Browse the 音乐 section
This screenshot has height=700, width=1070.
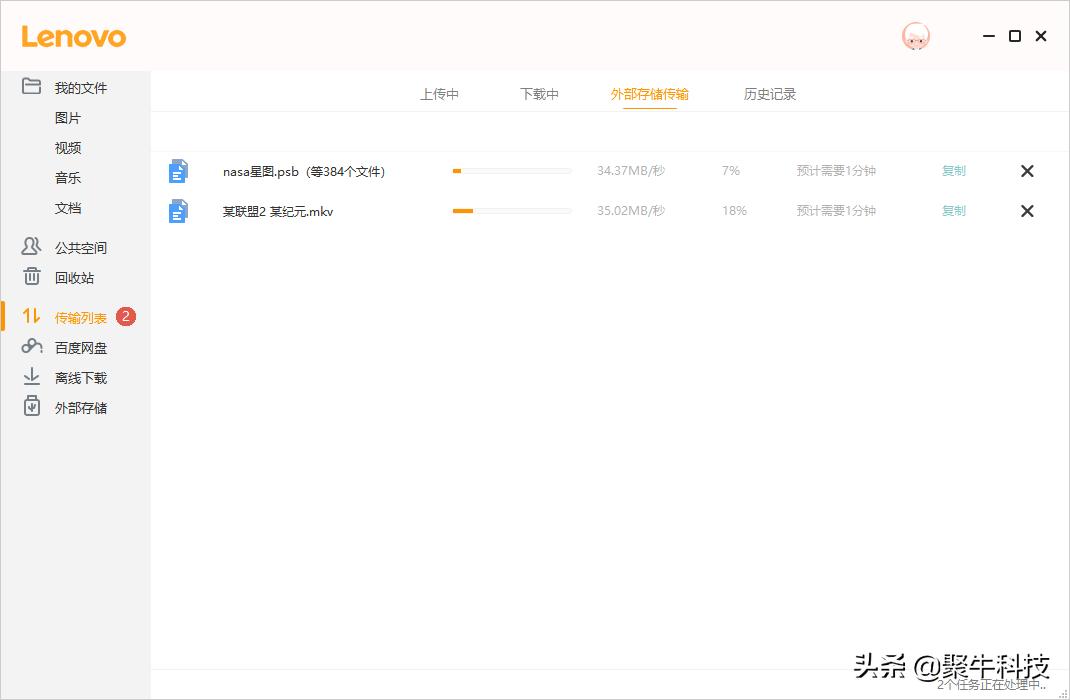(67, 177)
